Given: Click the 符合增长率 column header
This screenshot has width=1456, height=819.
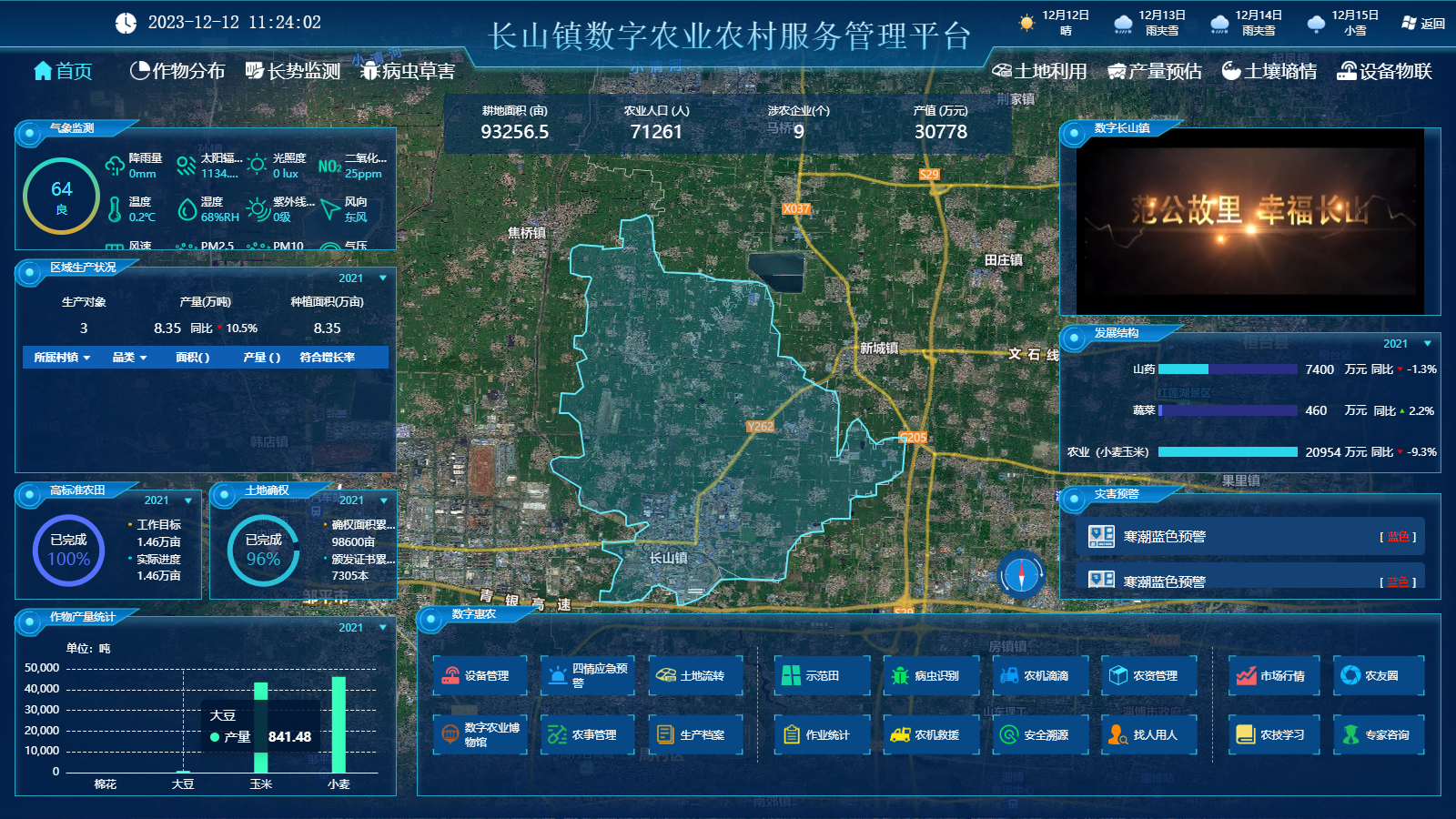Looking at the screenshot, I should (x=328, y=358).
